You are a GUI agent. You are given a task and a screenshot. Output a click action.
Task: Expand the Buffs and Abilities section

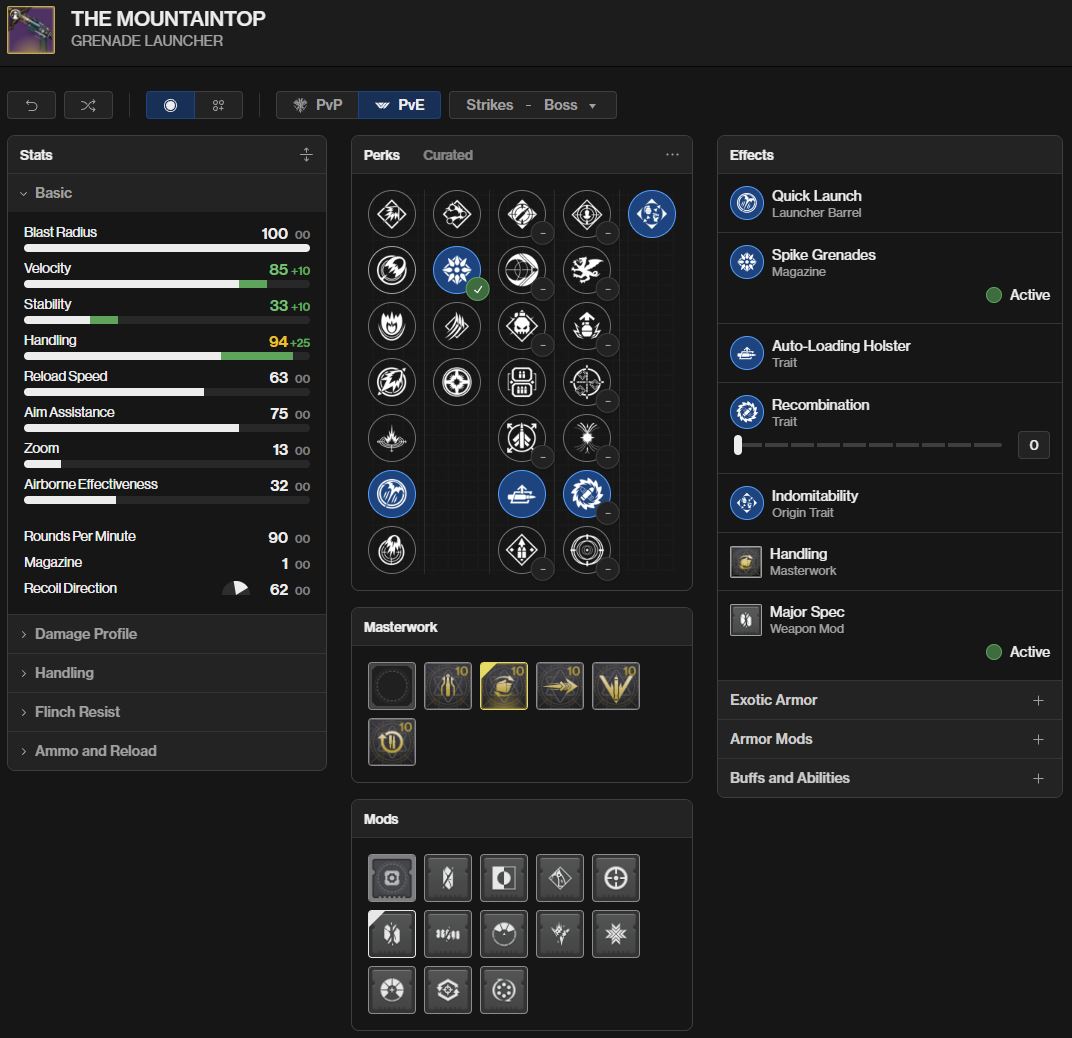point(889,778)
